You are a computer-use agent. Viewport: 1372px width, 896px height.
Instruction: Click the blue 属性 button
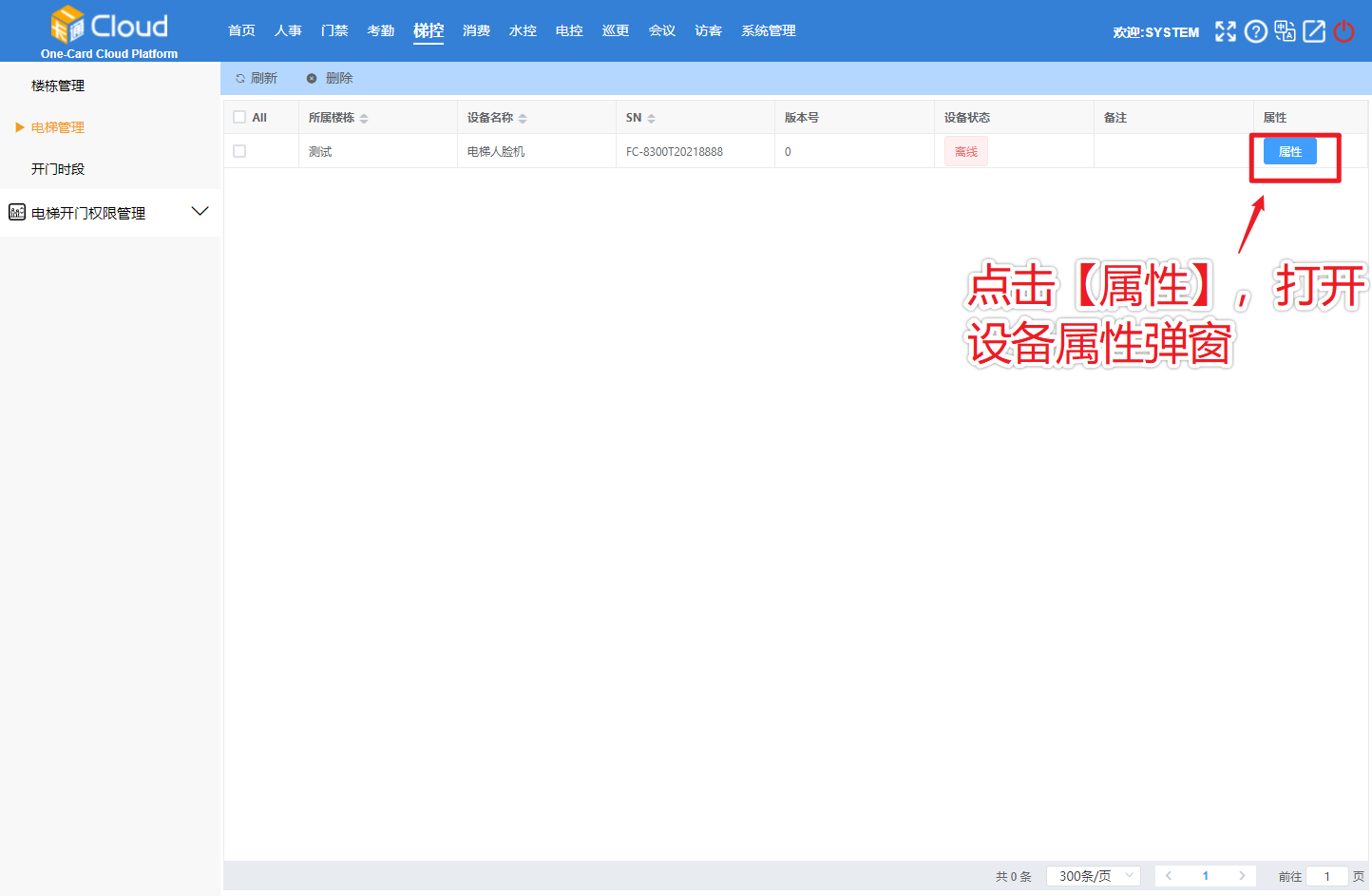point(1289,152)
